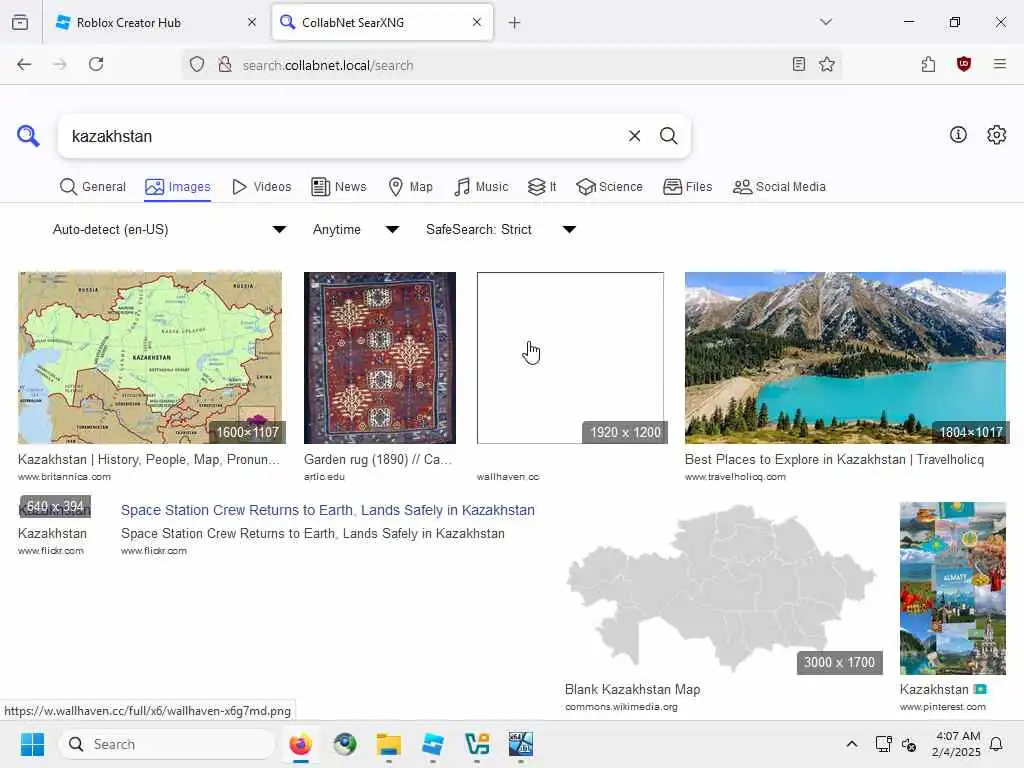Viewport: 1024px width, 768px height.
Task: Click commons.wikimedia.org source text
Action: click(621, 707)
